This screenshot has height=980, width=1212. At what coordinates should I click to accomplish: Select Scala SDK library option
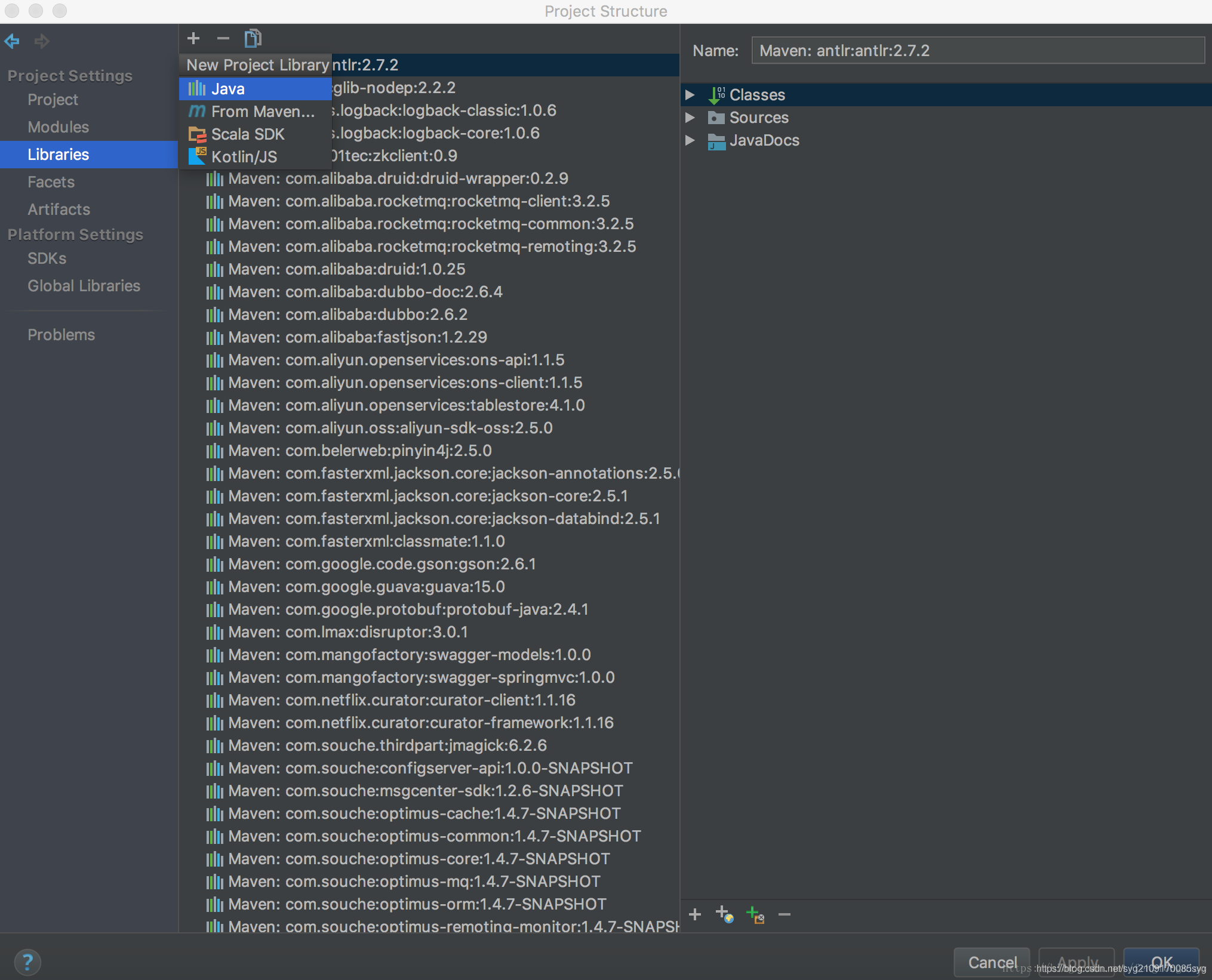click(x=248, y=132)
